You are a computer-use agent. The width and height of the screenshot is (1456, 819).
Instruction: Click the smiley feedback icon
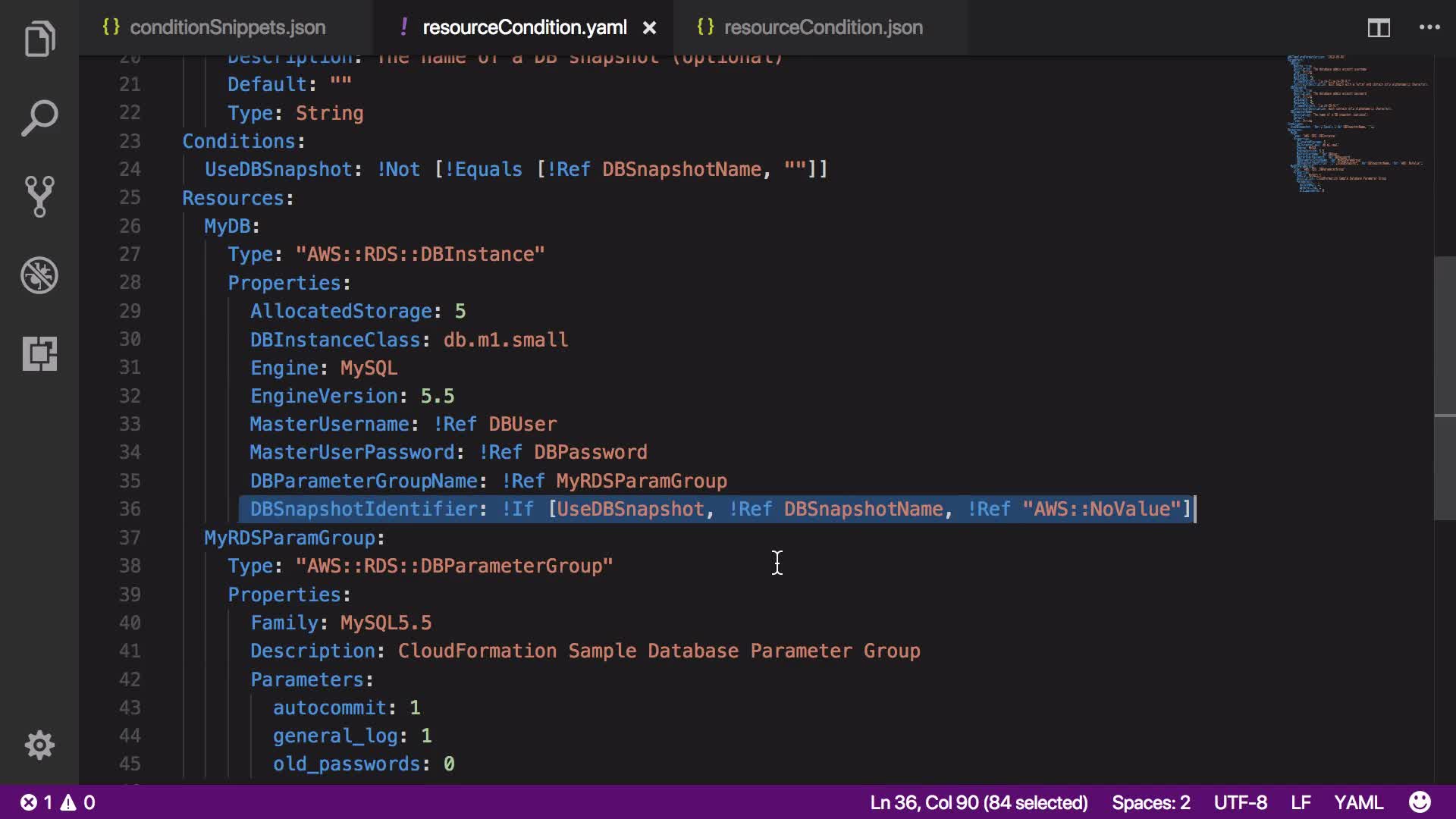[1420, 802]
